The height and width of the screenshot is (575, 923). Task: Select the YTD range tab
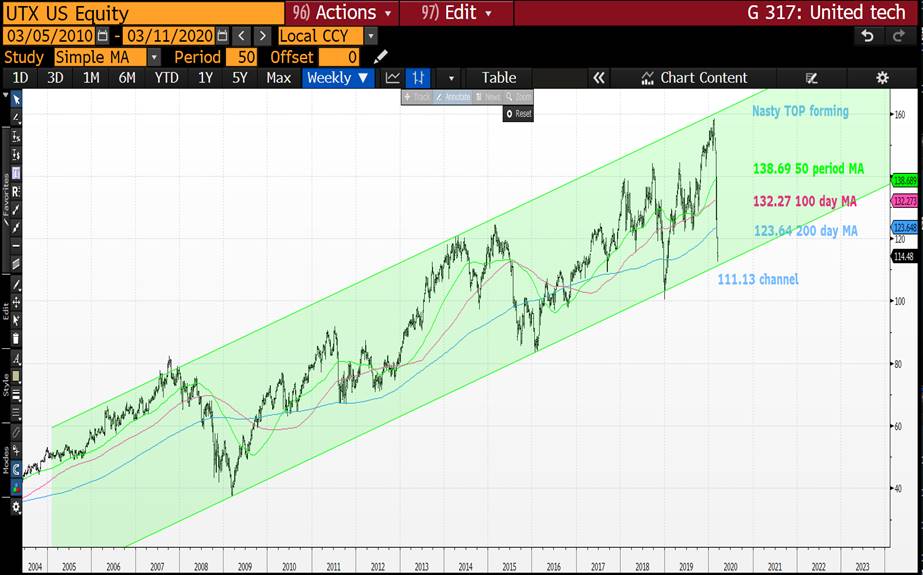167,78
